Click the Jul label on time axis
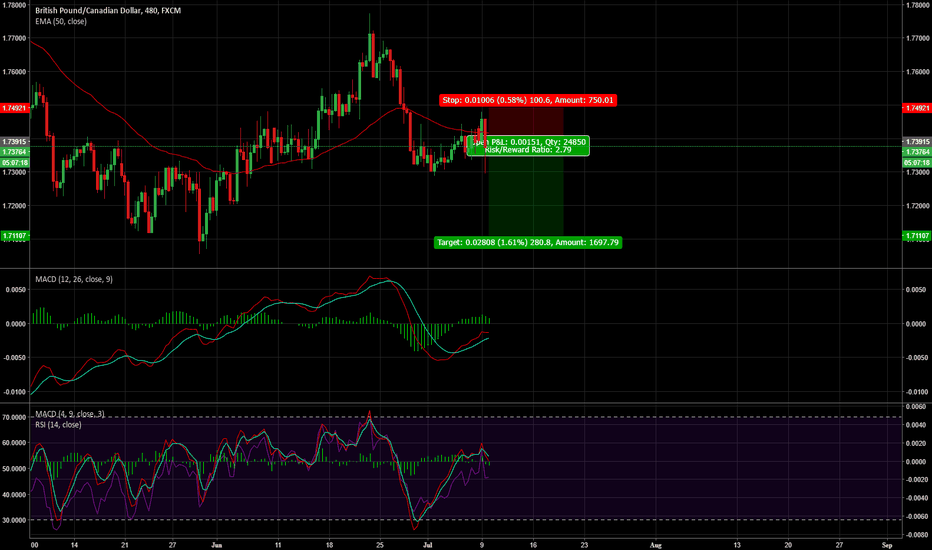The height and width of the screenshot is (550, 932). click(x=426, y=545)
